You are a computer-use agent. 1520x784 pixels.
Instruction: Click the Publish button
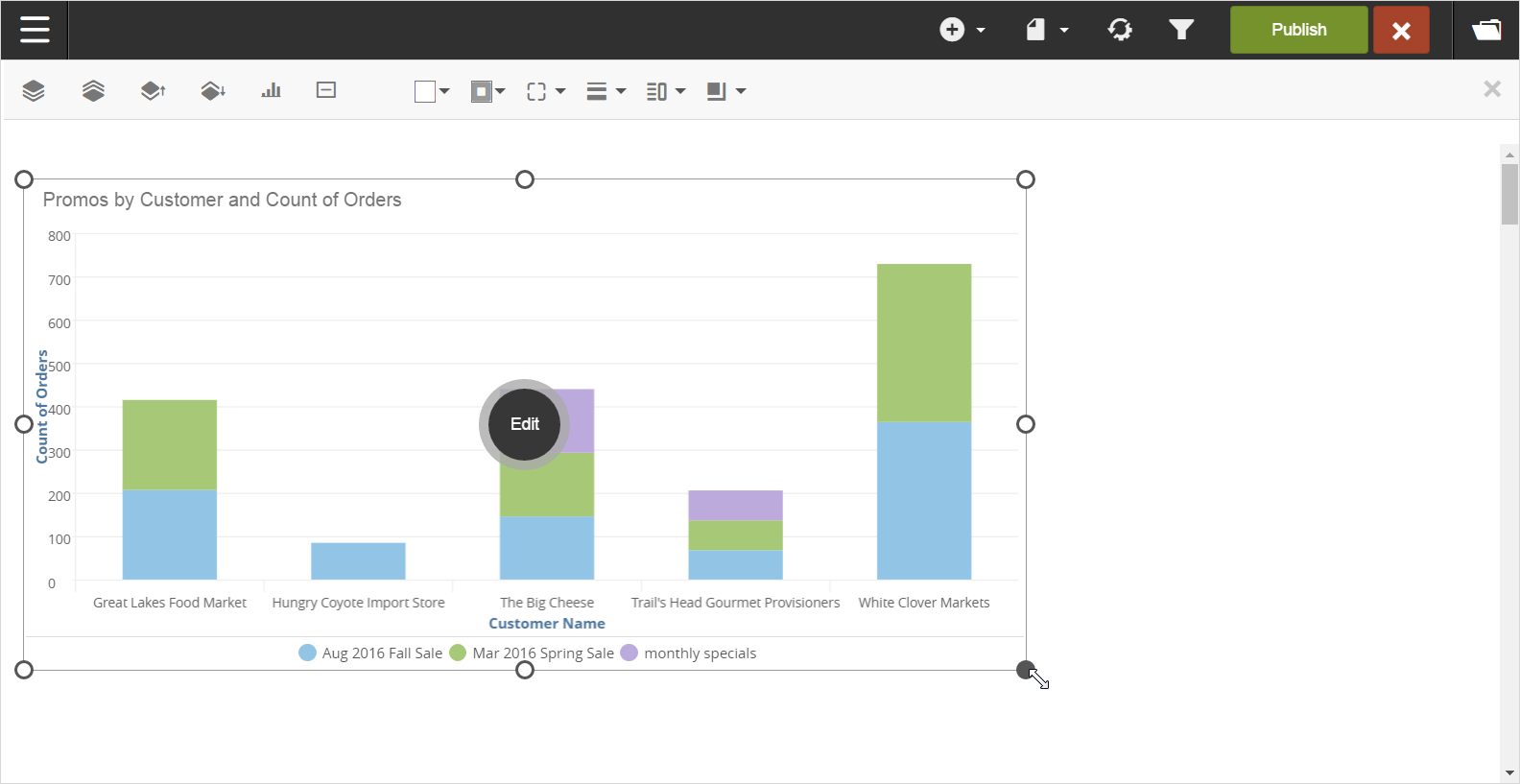click(1298, 30)
